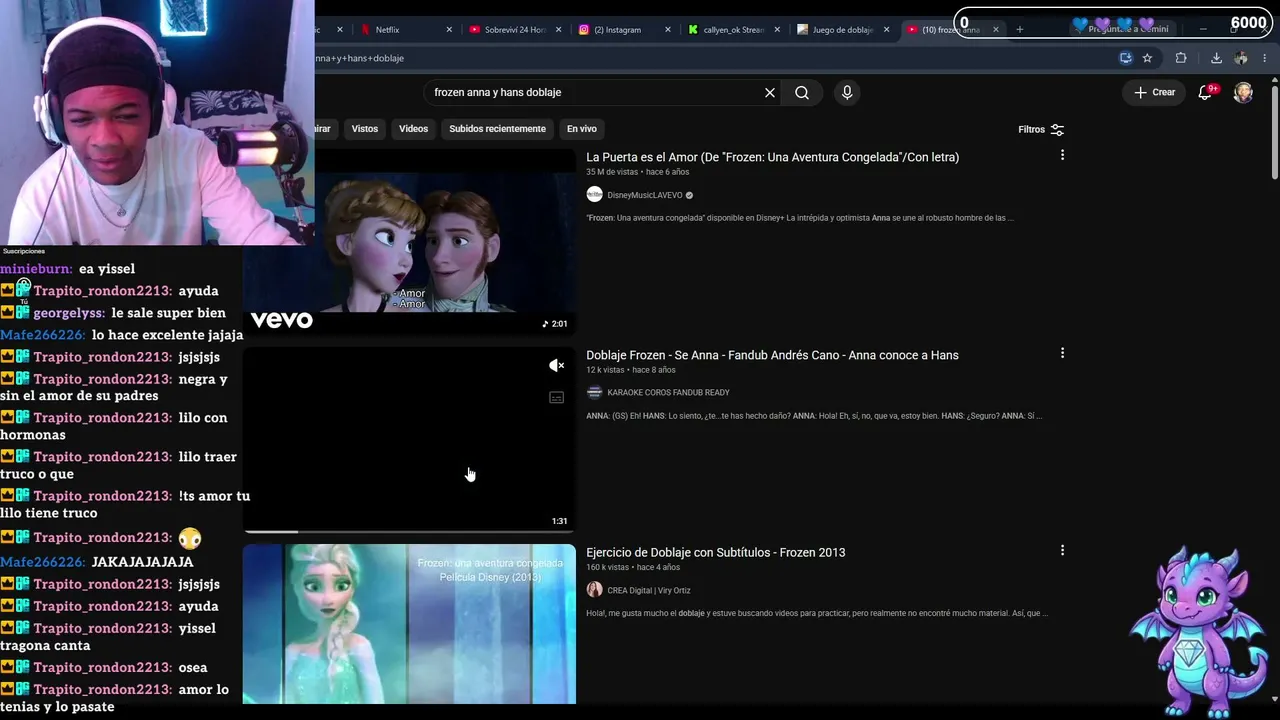Open Ejercicio de Doblaje con Subtítulos title

(x=715, y=552)
